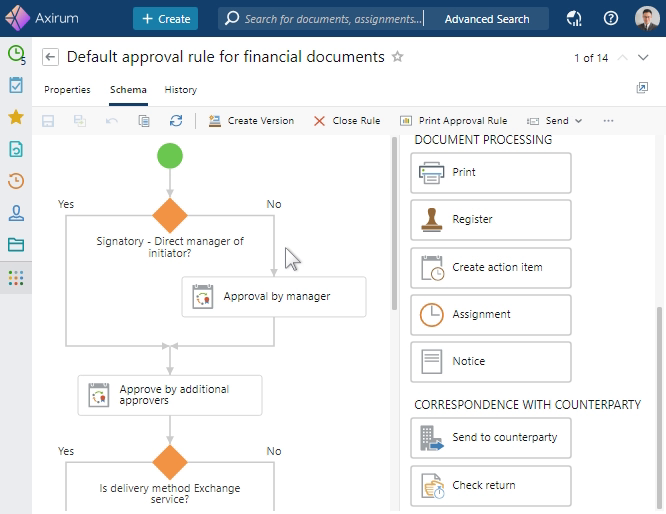The height and width of the screenshot is (514, 666).
Task: Open the colored dots apps grid icon
Action: click(16, 278)
